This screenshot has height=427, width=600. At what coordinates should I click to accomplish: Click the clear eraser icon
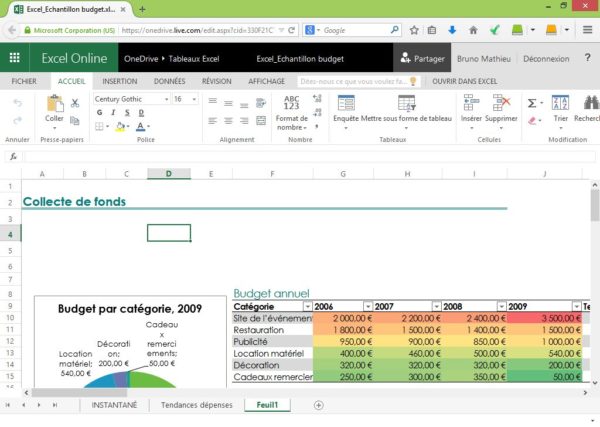coord(532,121)
